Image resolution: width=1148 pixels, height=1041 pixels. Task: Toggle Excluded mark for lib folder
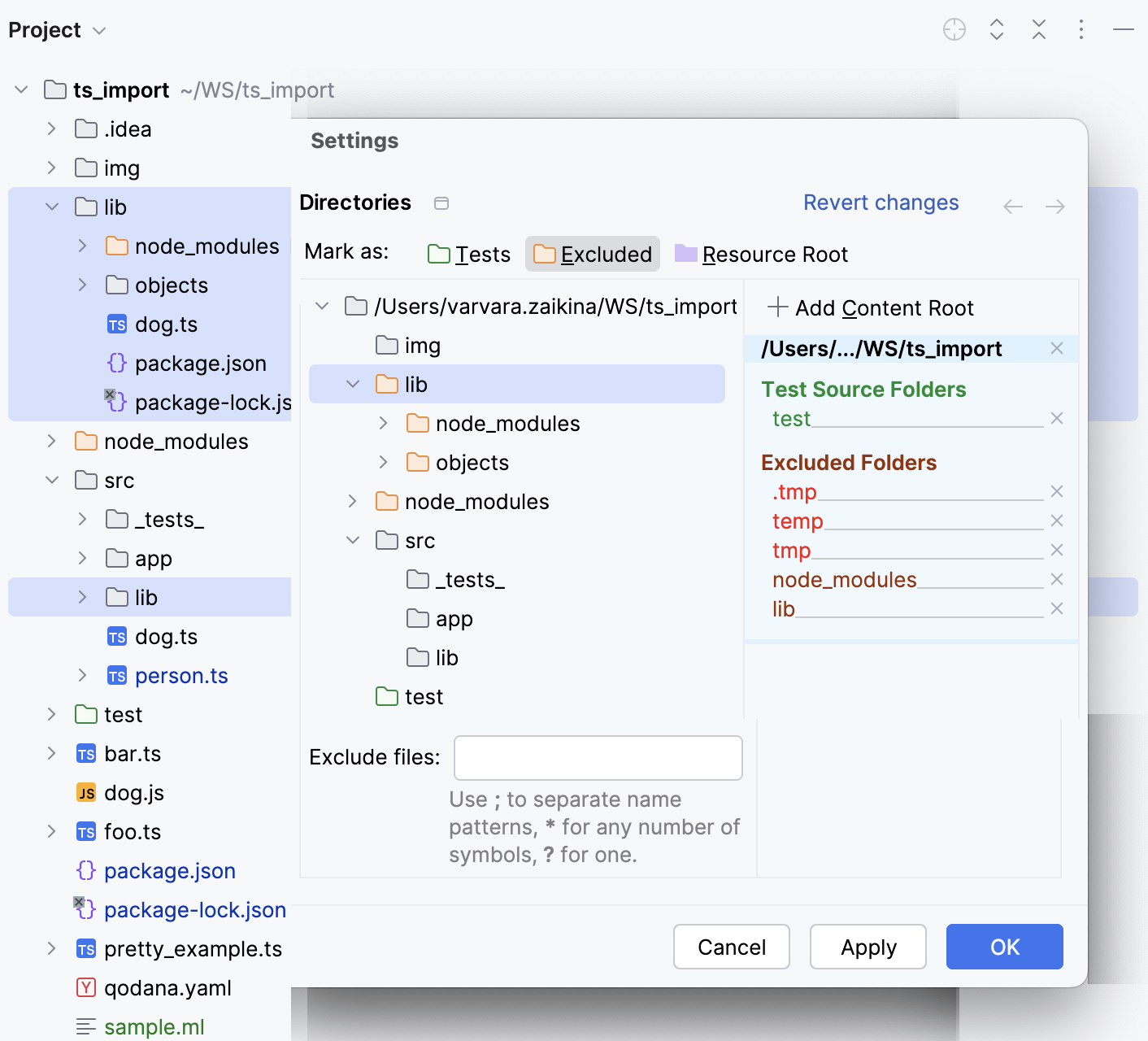point(593,254)
